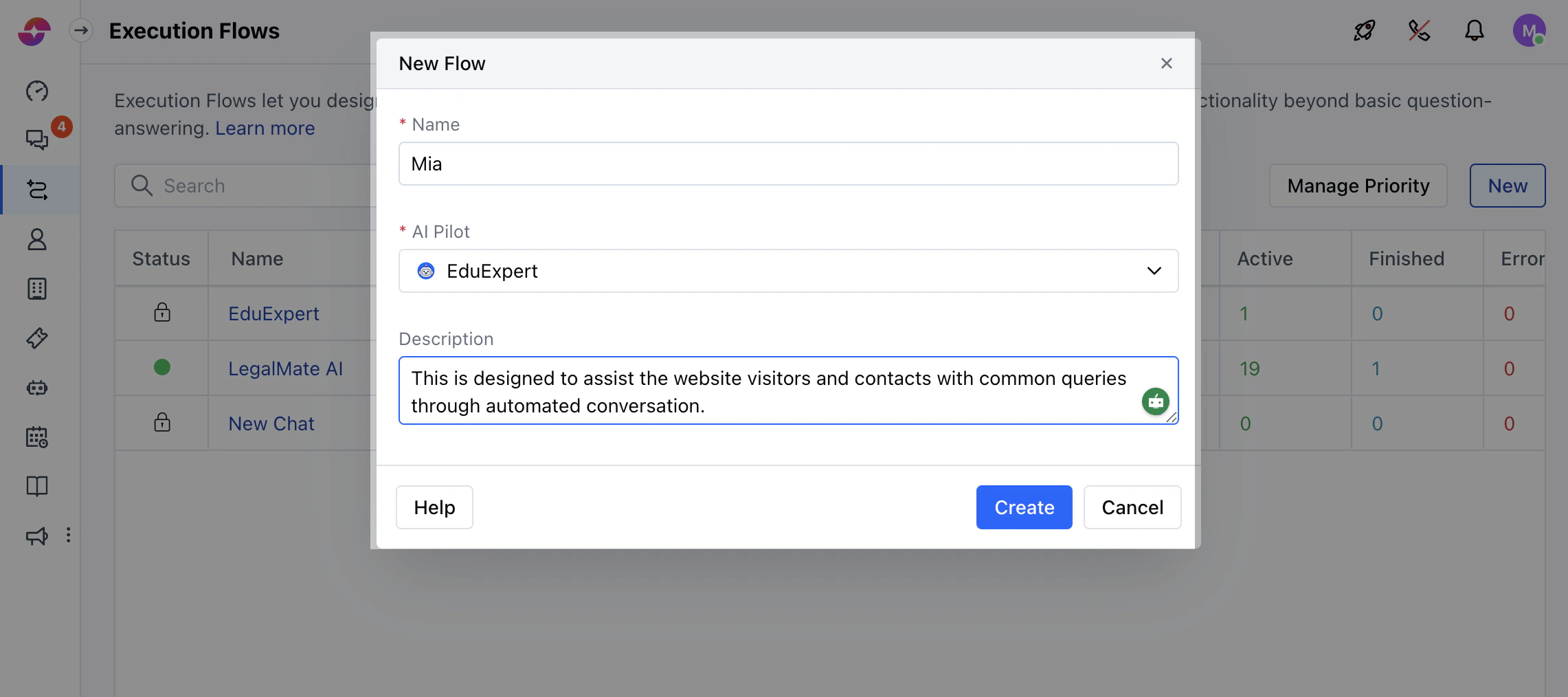Follow the Learn more link
The width and height of the screenshot is (1568, 697).
tap(265, 129)
